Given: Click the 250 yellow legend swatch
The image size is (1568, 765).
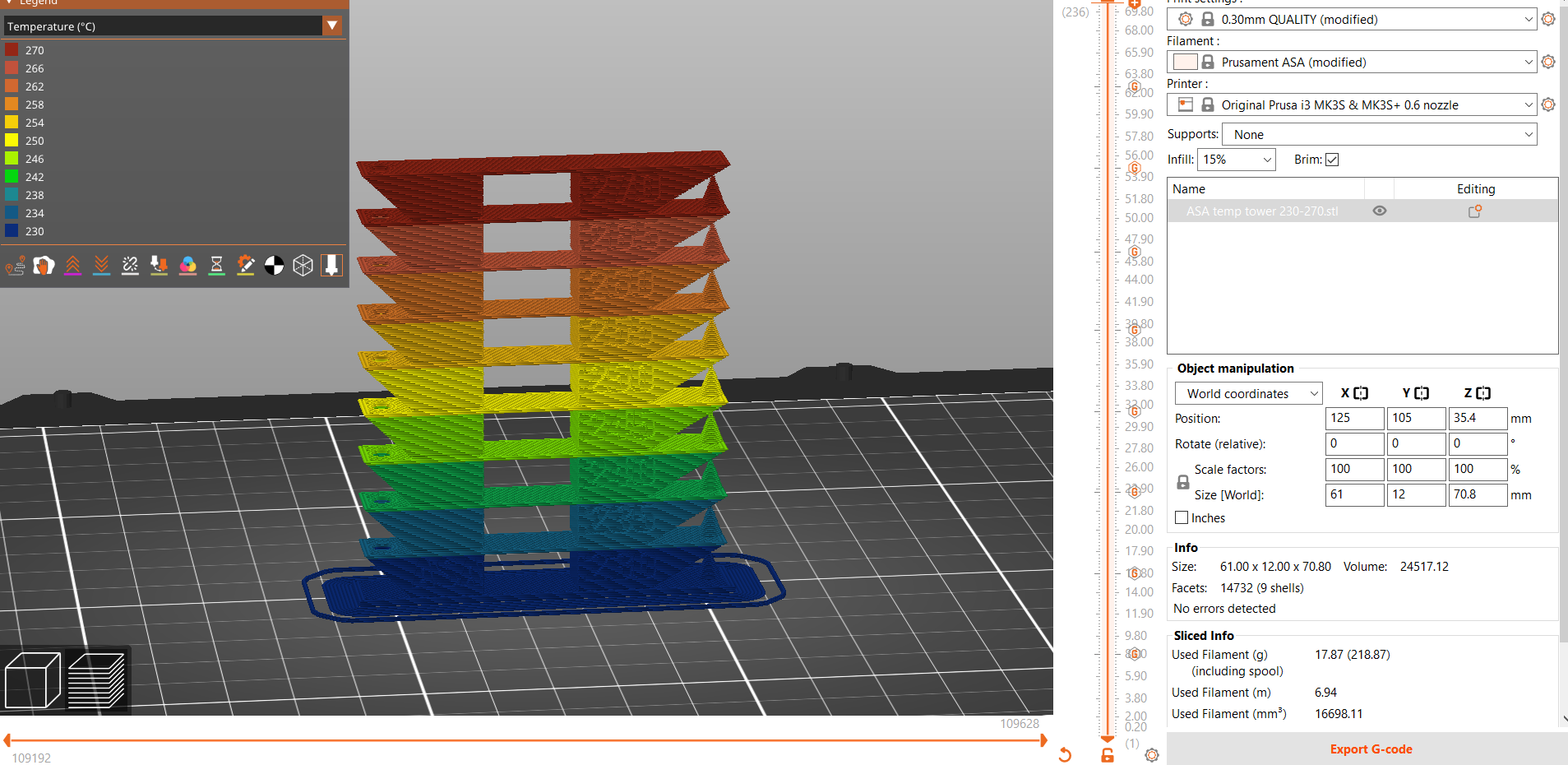Looking at the screenshot, I should 12,141.
